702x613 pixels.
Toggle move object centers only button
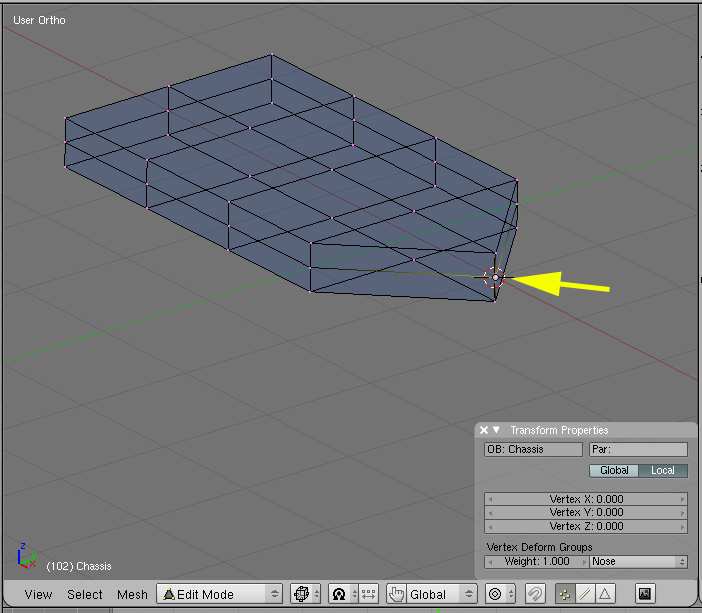(x=368, y=594)
